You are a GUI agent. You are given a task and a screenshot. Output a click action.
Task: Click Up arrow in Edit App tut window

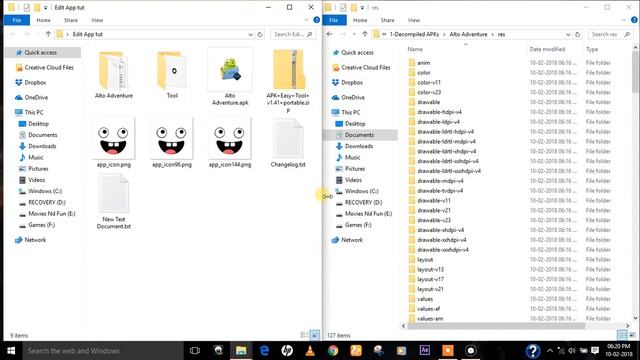pyautogui.click(x=48, y=34)
